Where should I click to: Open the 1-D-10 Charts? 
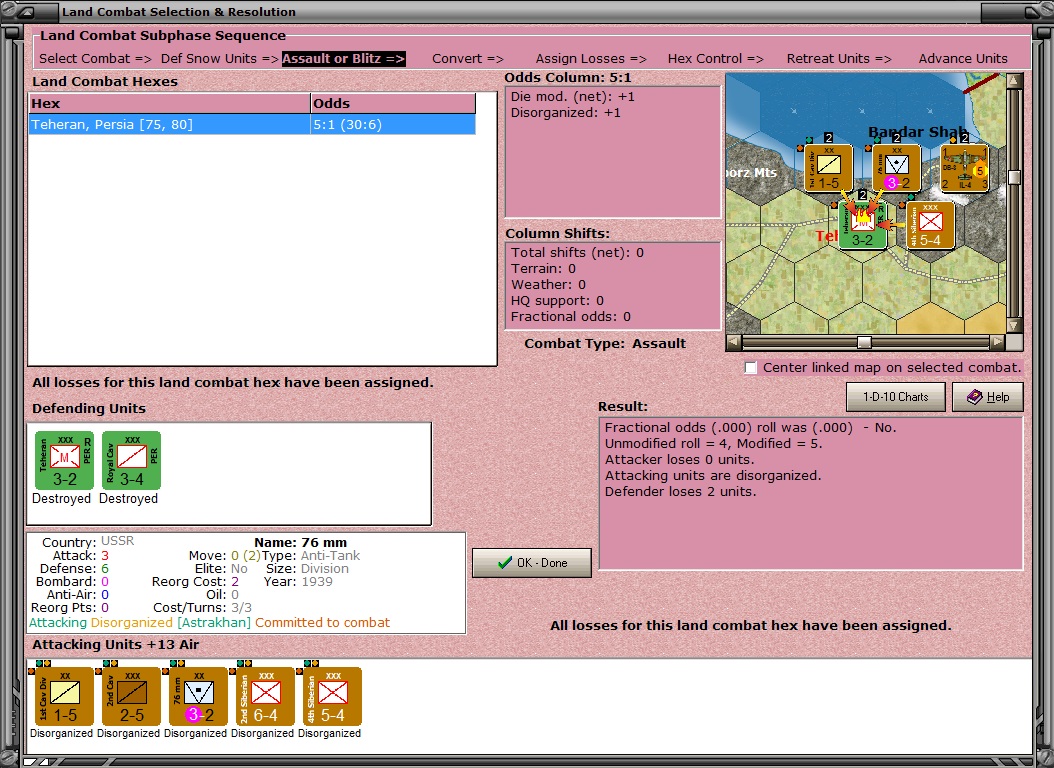[x=895, y=397]
